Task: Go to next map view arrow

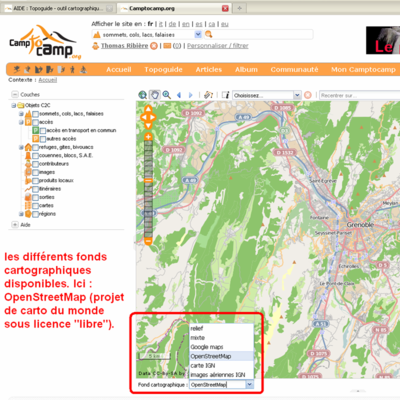Action: 191,95
